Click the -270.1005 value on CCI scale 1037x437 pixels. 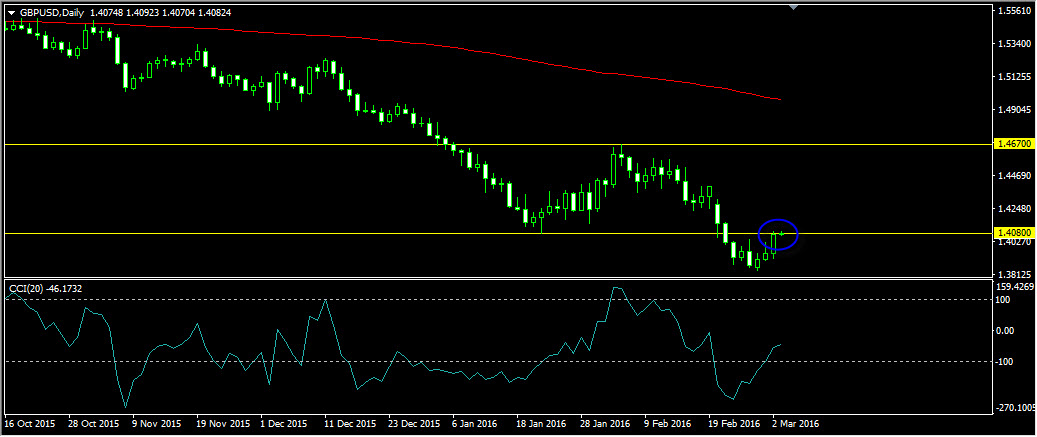pos(1014,408)
